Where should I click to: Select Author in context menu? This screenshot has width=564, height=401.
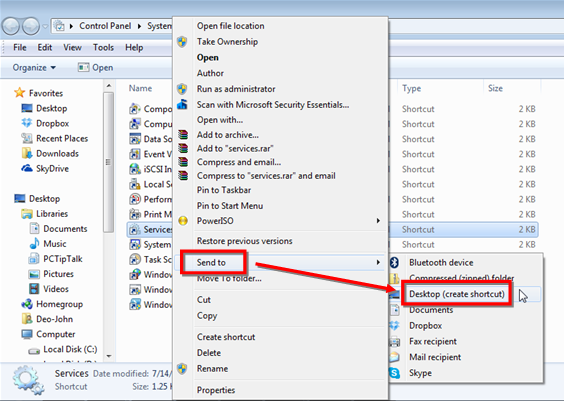210,73
